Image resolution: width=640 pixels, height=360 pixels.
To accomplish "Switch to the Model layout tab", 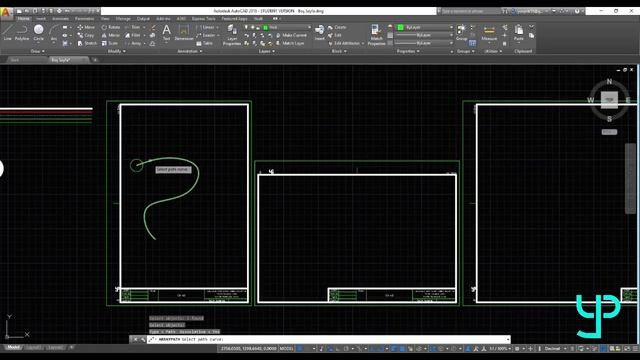I will point(13,348).
